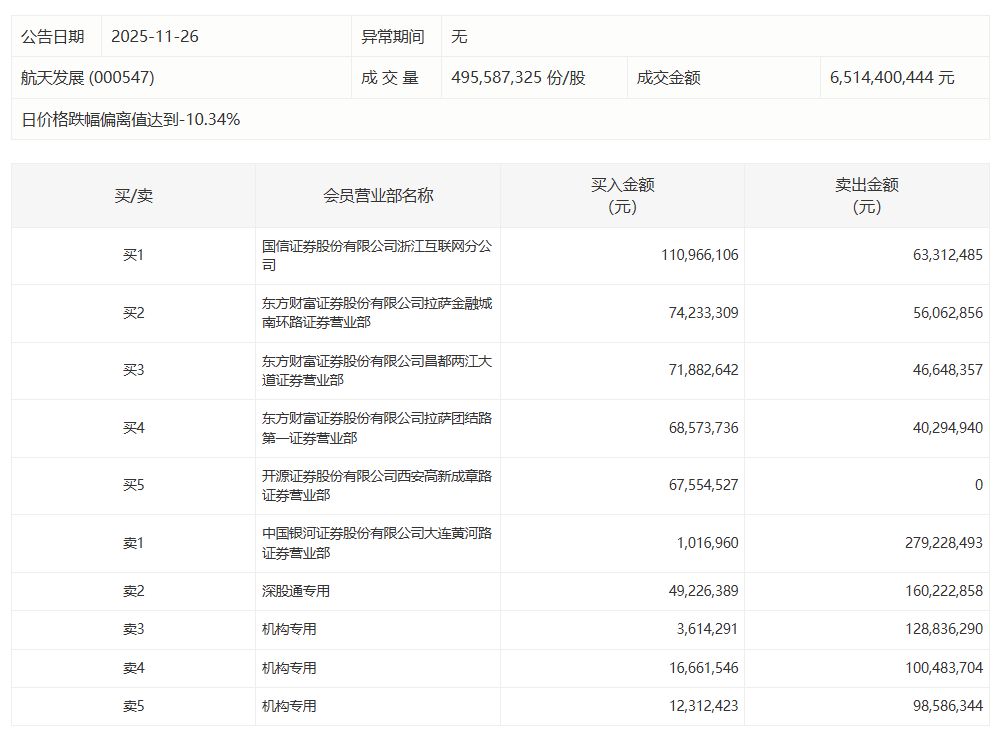Click the 成交金额 value 6,514,400,444 元
This screenshot has height=743, width=1005.
pyautogui.click(x=892, y=77)
